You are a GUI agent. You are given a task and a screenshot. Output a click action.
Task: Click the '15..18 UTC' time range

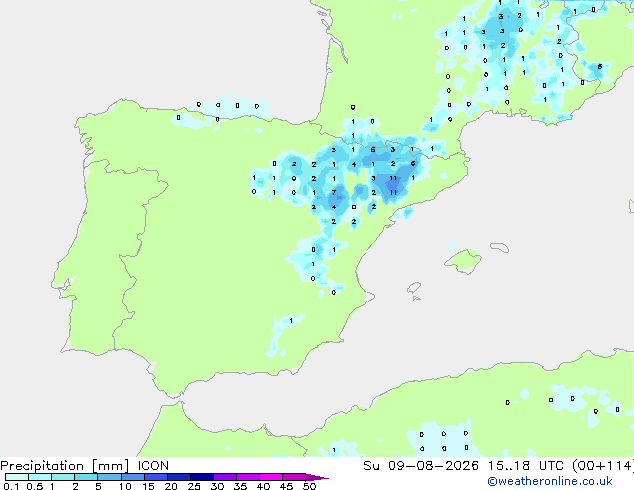pos(528,466)
